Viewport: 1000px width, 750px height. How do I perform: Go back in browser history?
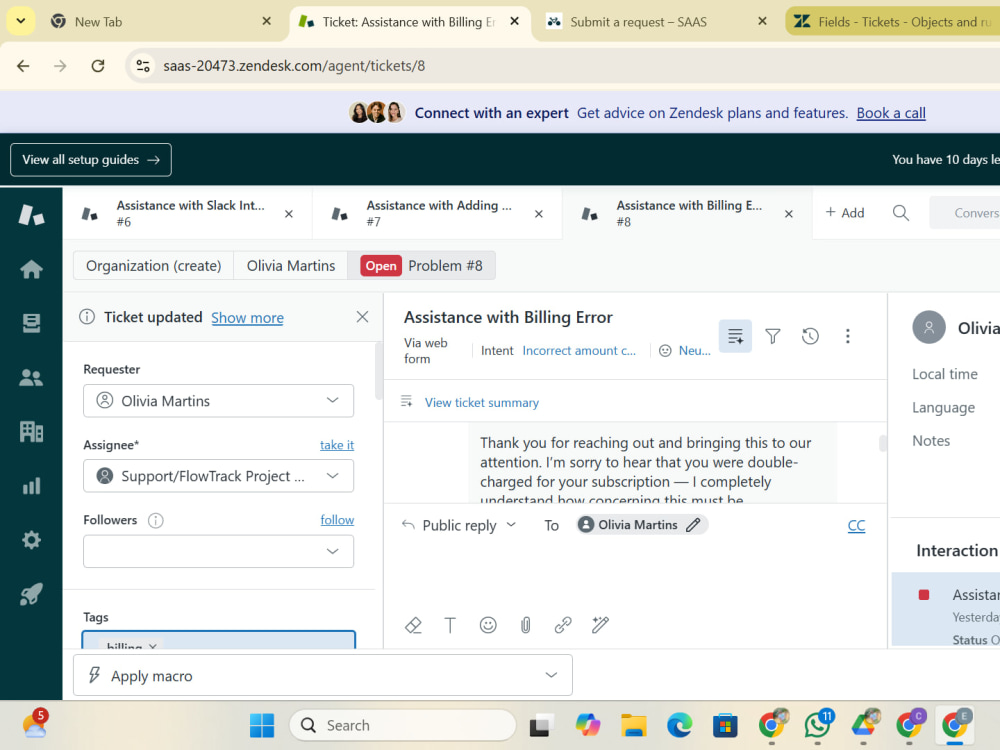point(23,66)
